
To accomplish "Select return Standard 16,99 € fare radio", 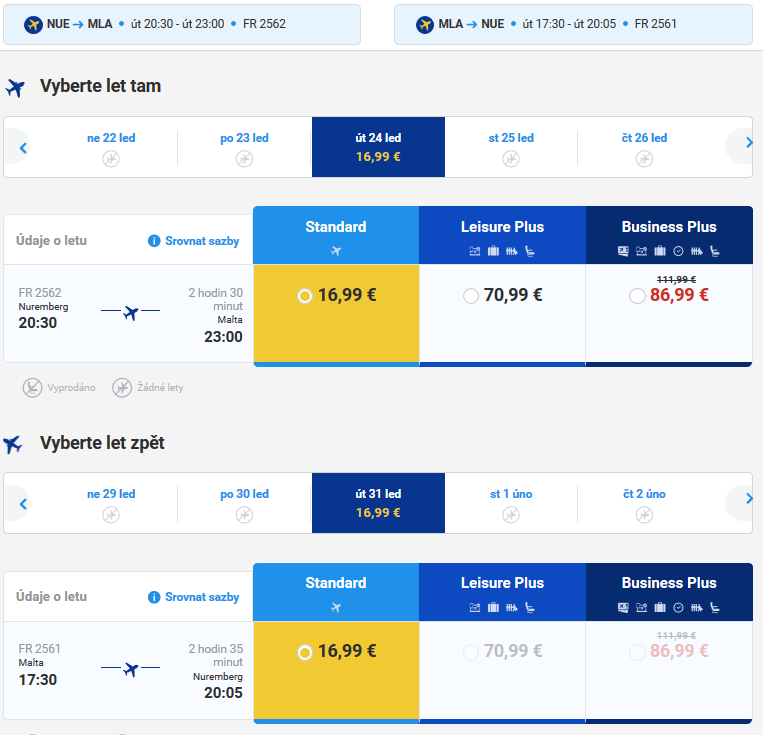I will (305, 652).
